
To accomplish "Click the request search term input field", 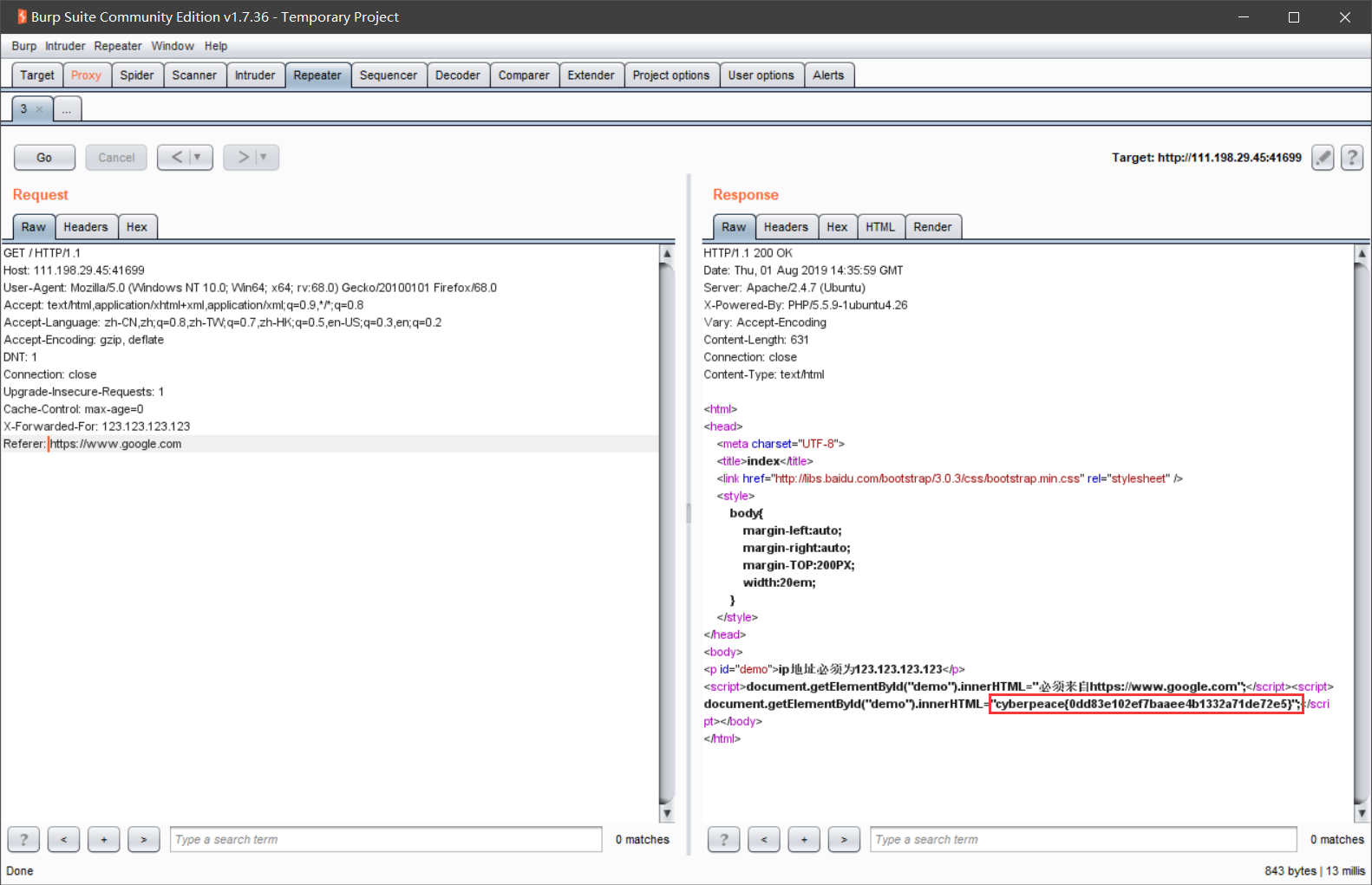I will [x=386, y=839].
